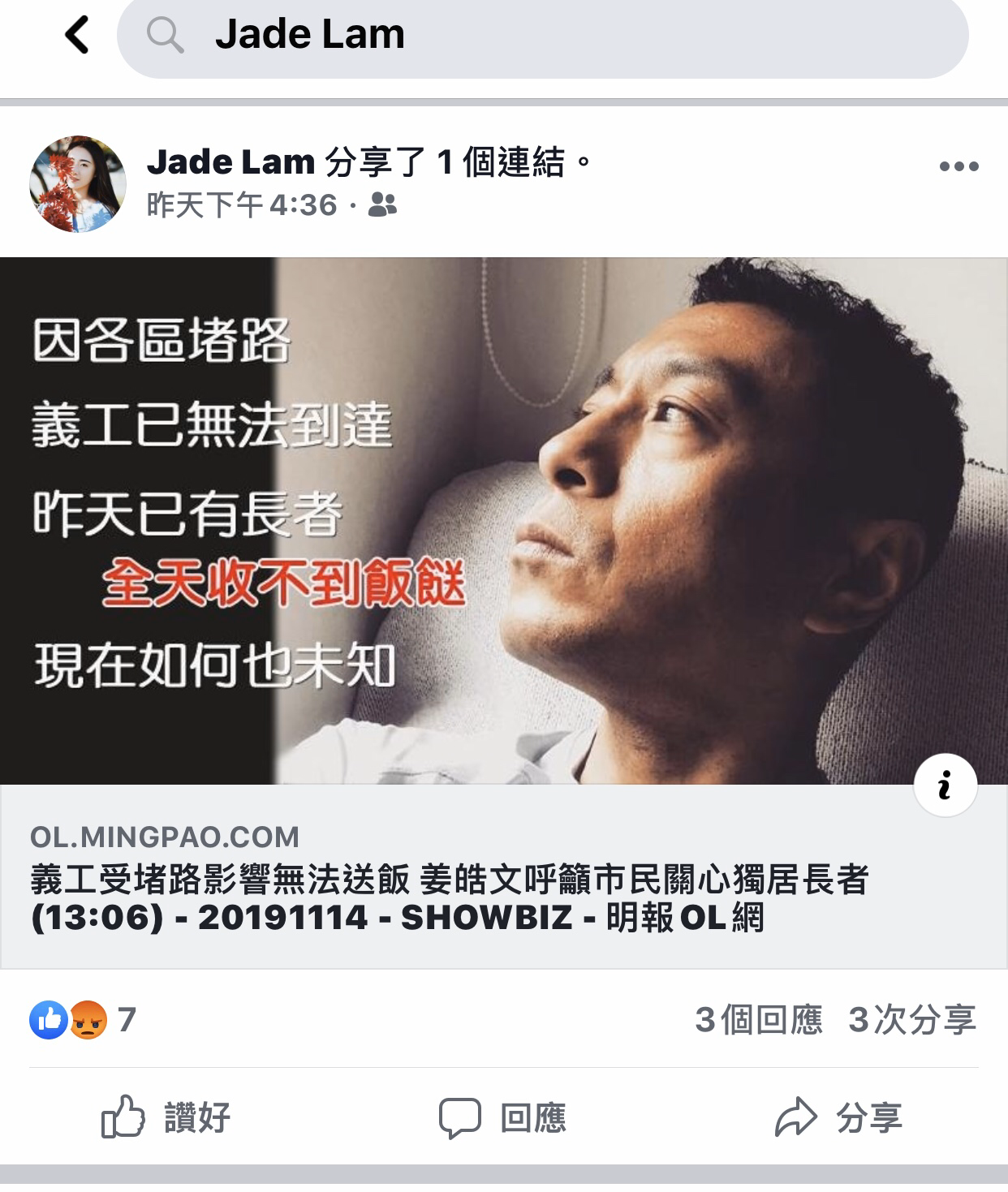Open the three-dots post options menu
The image size is (1008, 1192).
pos(958,166)
